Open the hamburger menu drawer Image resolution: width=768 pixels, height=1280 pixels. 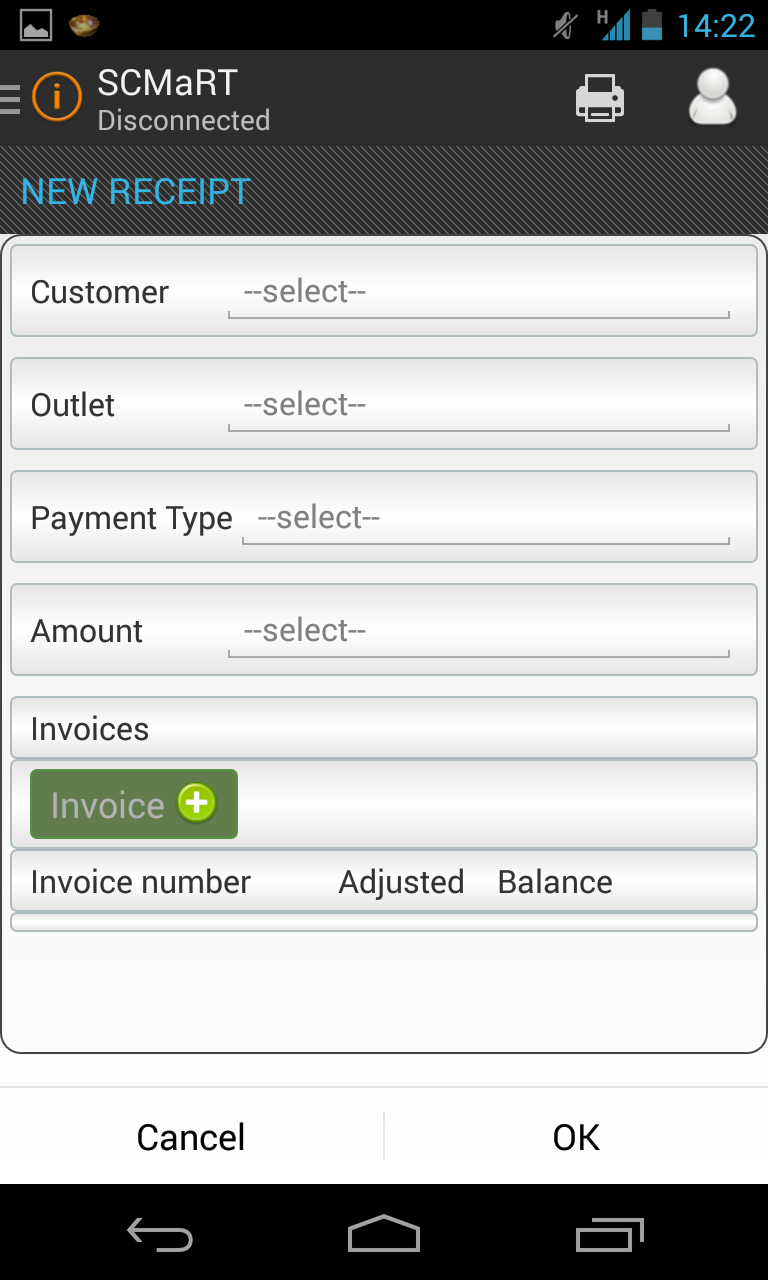tap(10, 99)
